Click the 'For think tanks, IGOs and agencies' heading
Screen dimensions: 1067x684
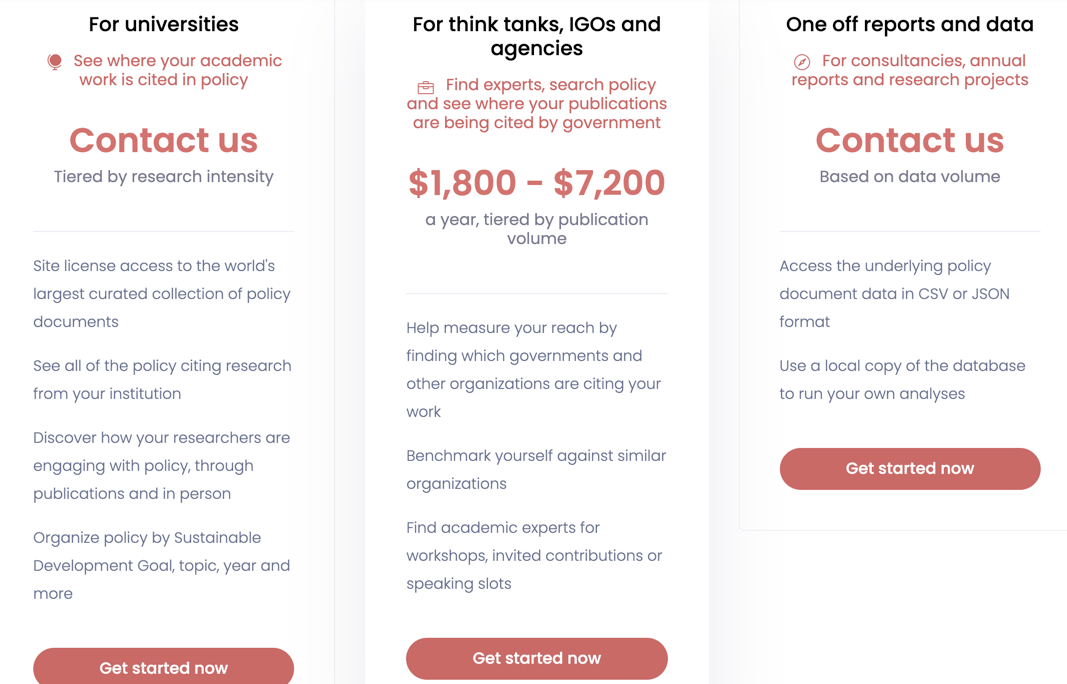click(x=536, y=36)
